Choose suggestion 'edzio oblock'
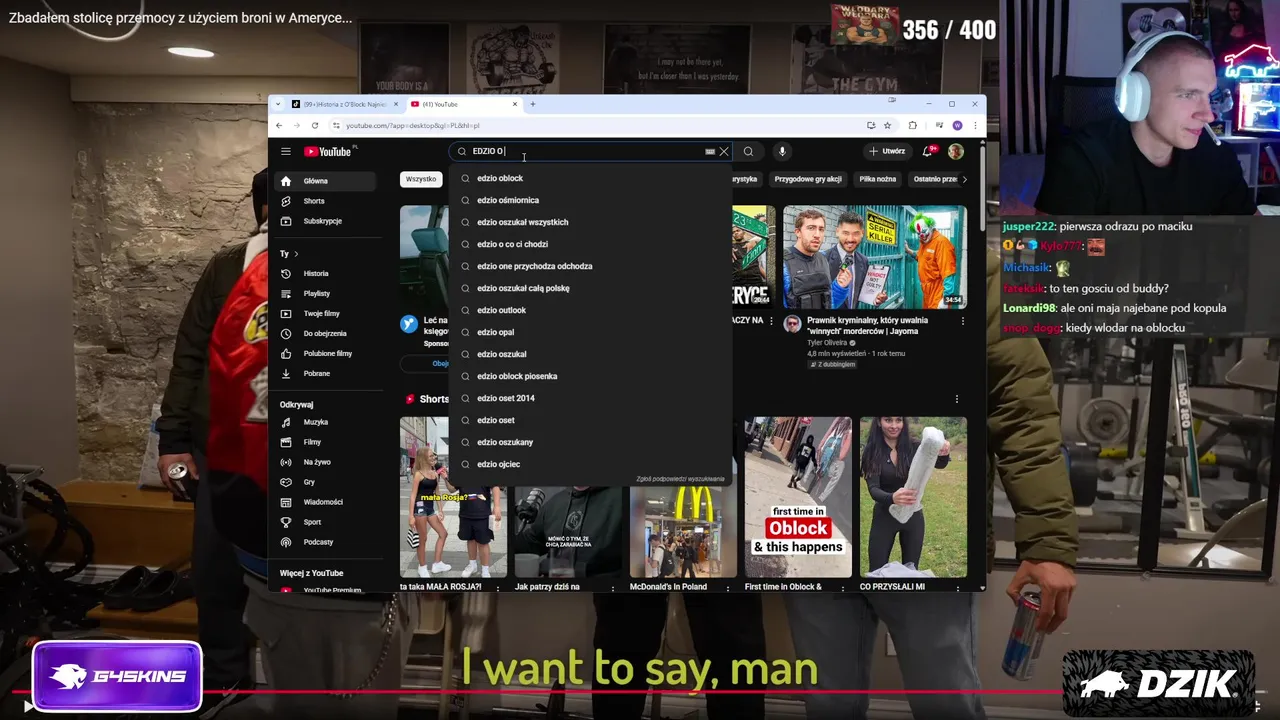The image size is (1280, 720). click(591, 178)
